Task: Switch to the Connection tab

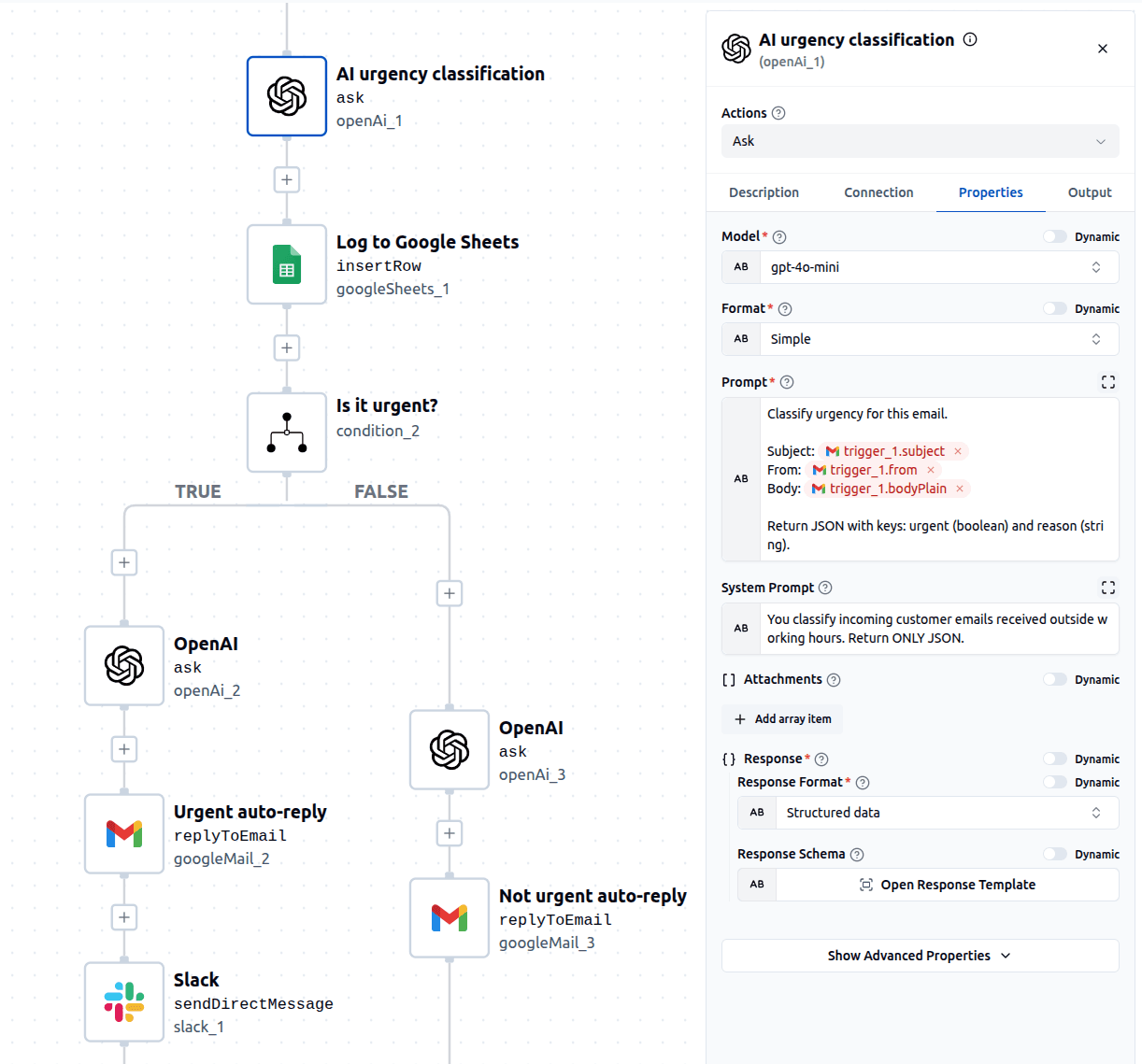Action: click(878, 192)
